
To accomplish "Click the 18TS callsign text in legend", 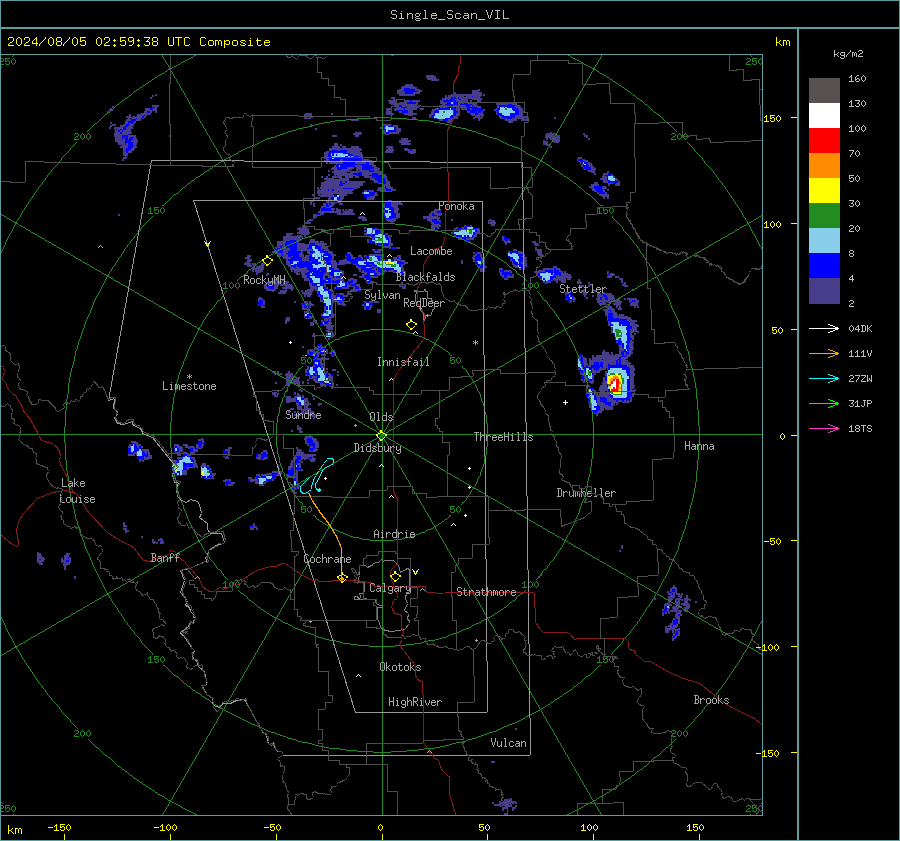I will (860, 428).
